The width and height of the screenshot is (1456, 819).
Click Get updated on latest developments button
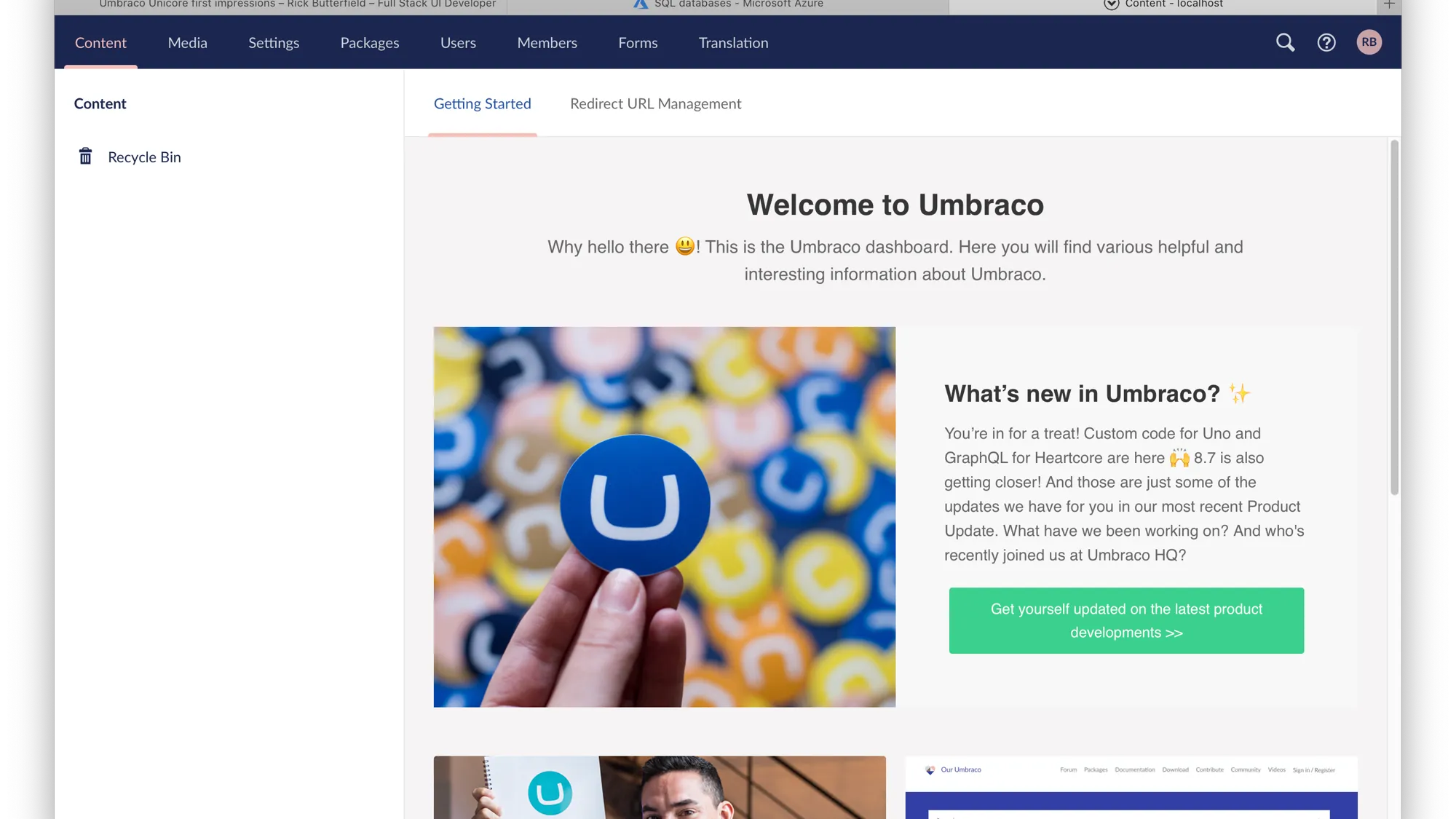tap(1127, 620)
